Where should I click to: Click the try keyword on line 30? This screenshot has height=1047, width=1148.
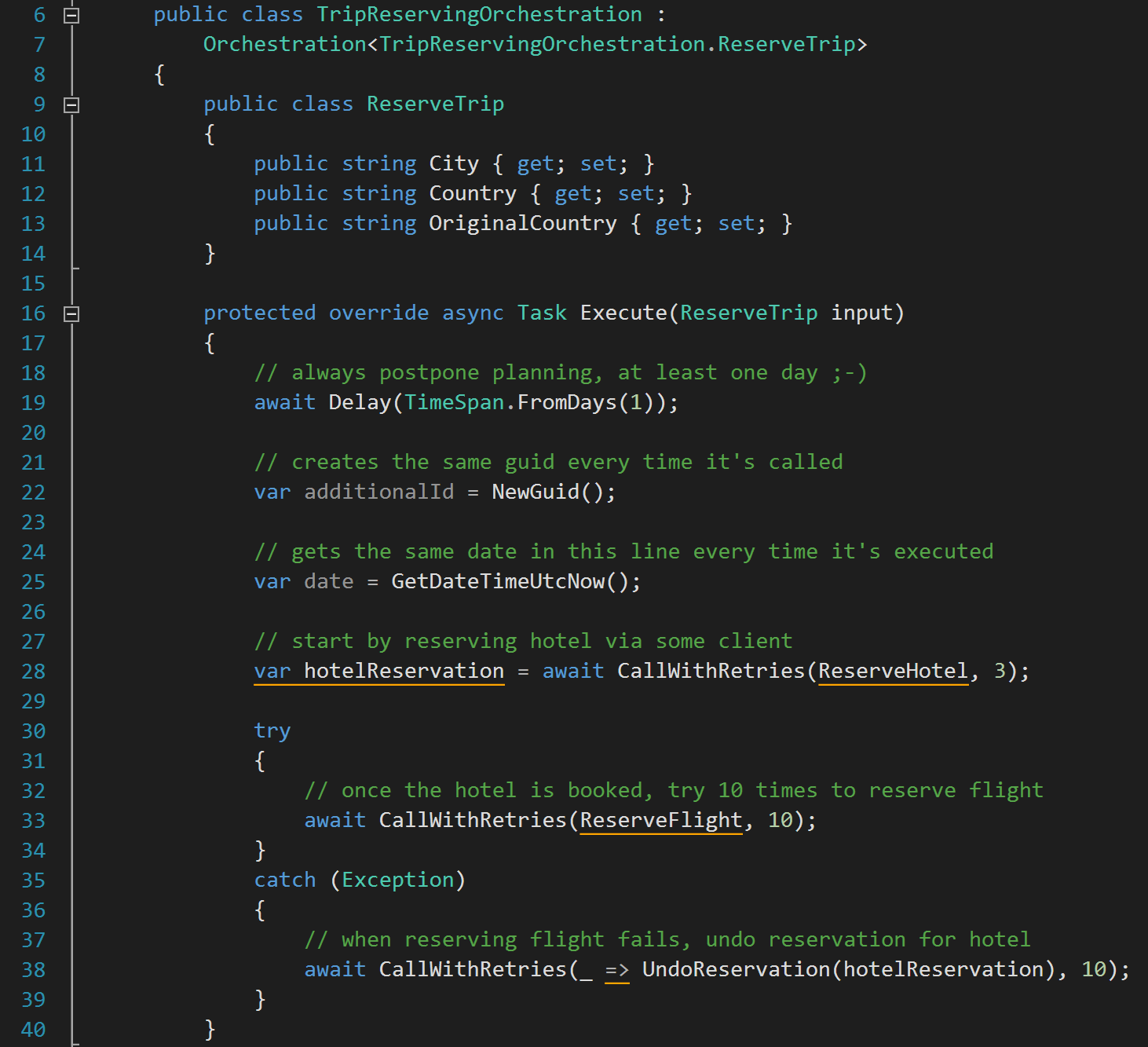click(x=272, y=730)
